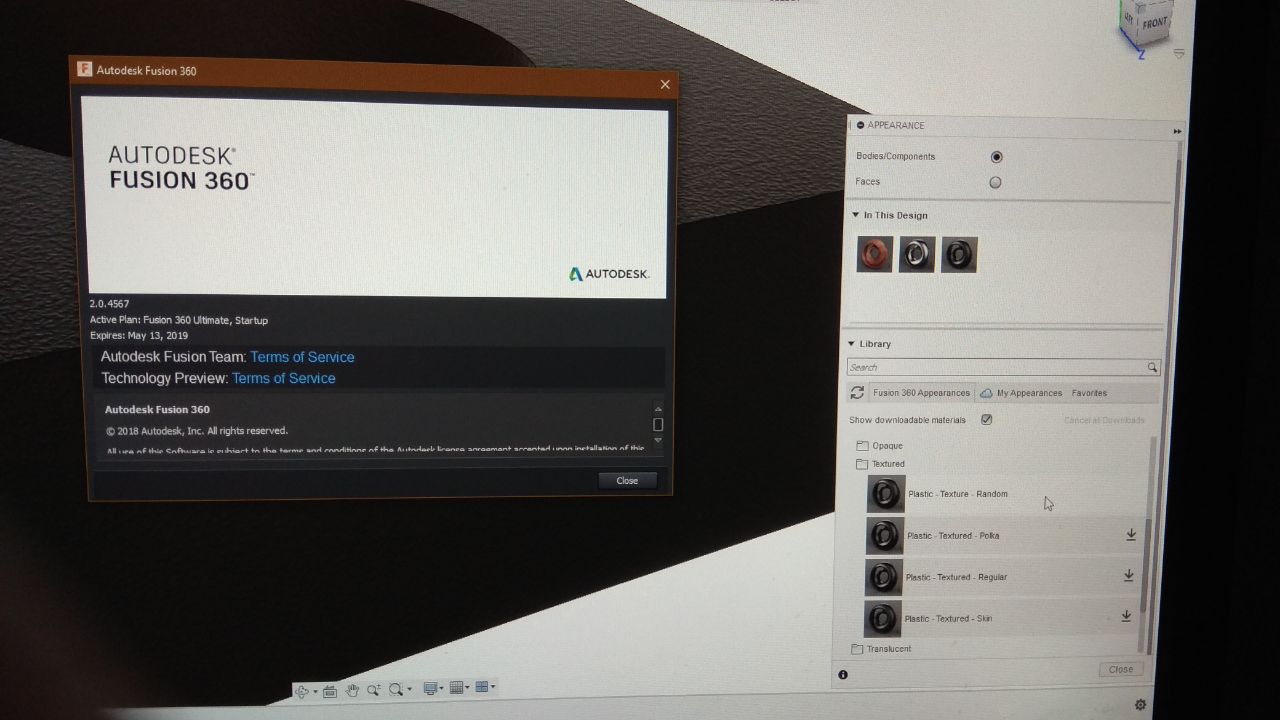Select the Zoom plus/minus tool
1280x720 pixels.
374,689
